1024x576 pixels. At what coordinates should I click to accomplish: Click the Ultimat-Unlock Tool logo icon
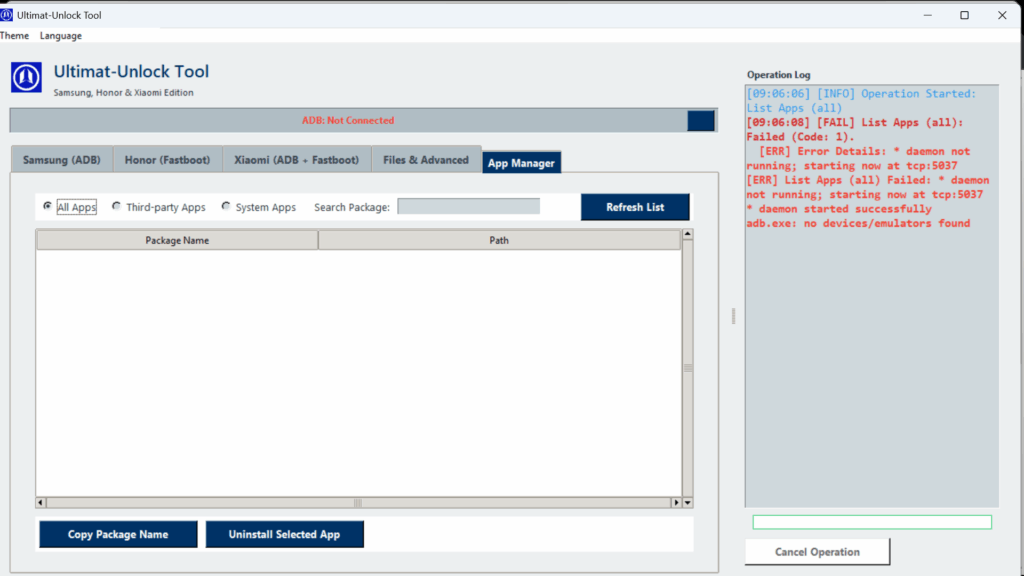[26, 78]
